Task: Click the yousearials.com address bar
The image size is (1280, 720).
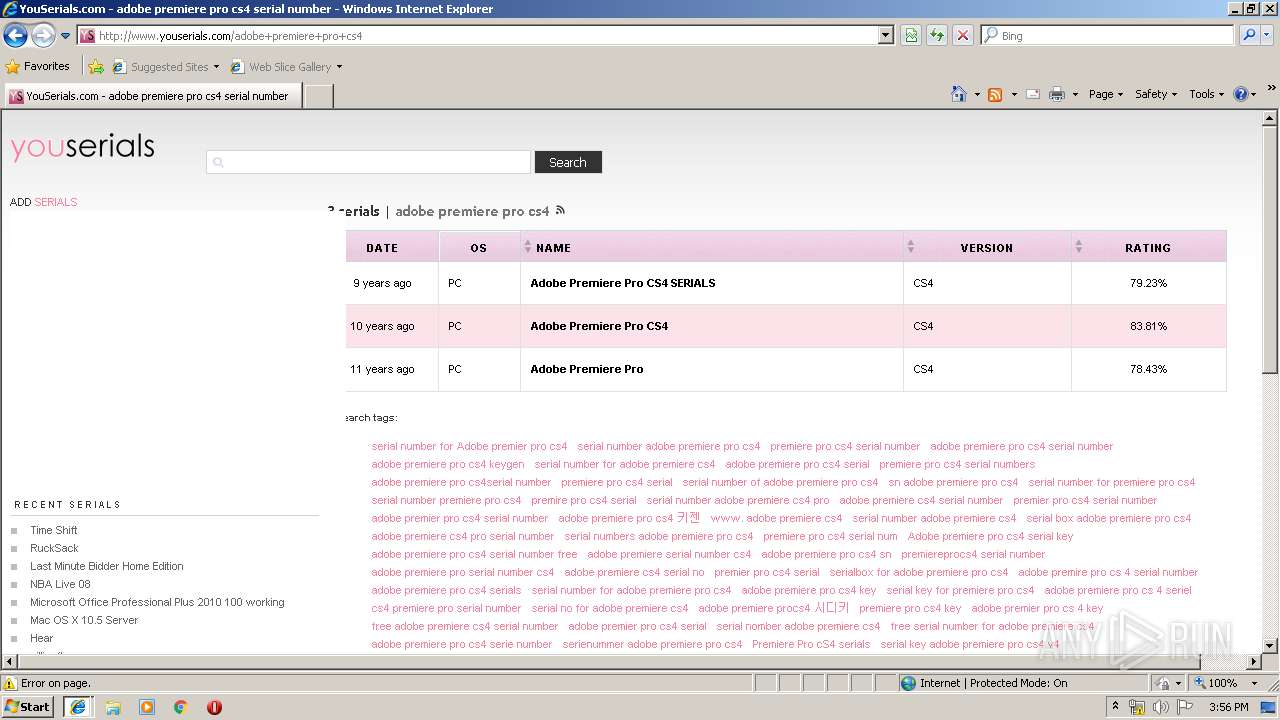Action: tap(478, 35)
